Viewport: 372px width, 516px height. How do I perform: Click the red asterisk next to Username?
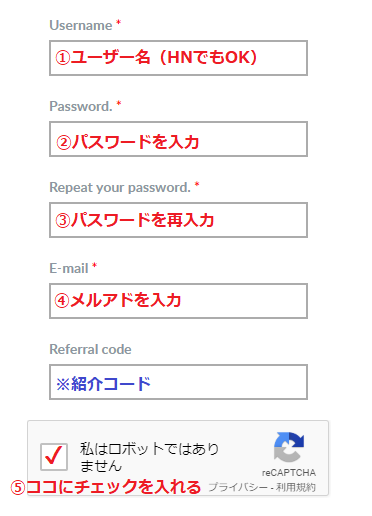pos(118,23)
